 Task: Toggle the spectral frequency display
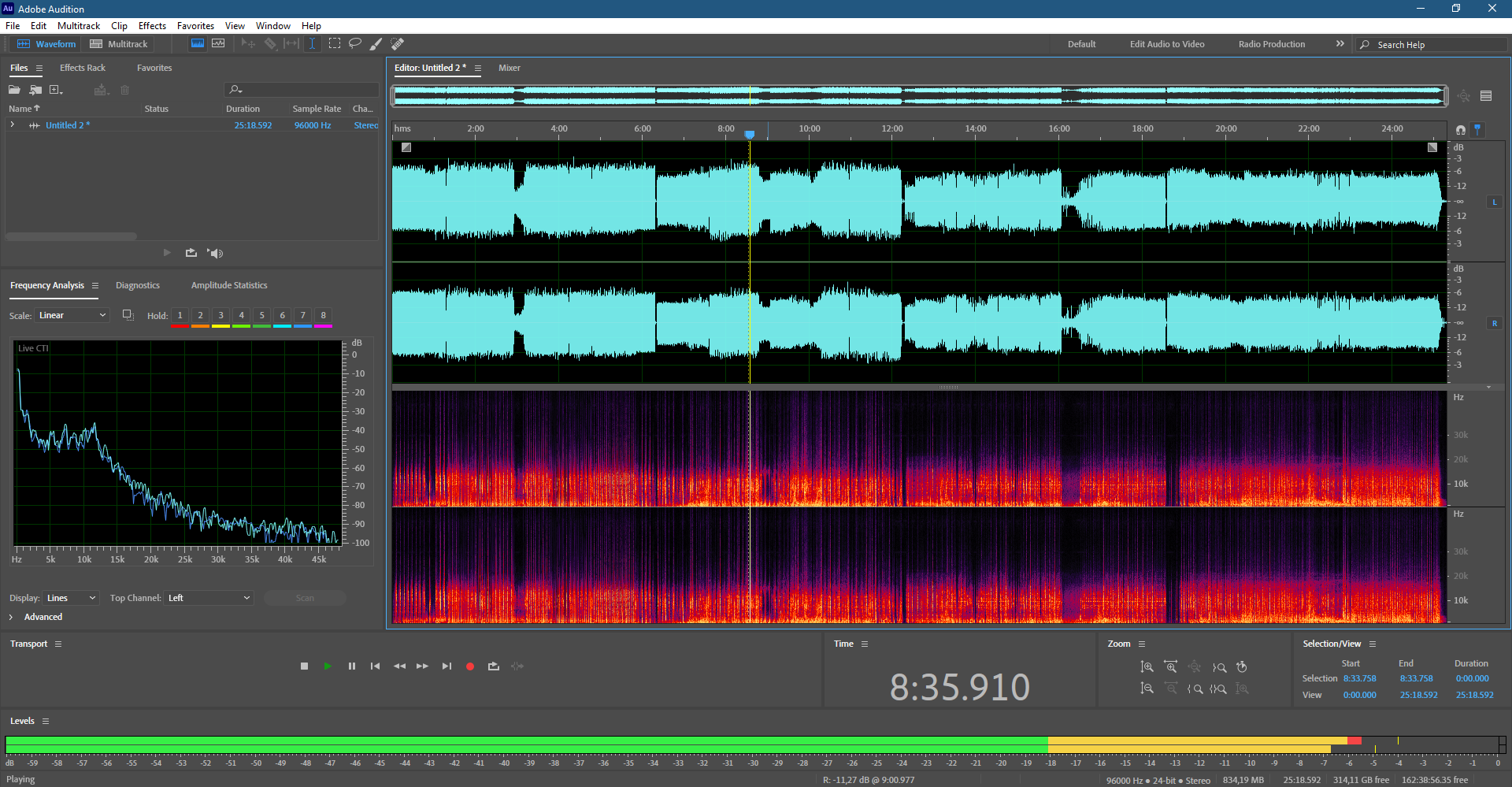198,43
